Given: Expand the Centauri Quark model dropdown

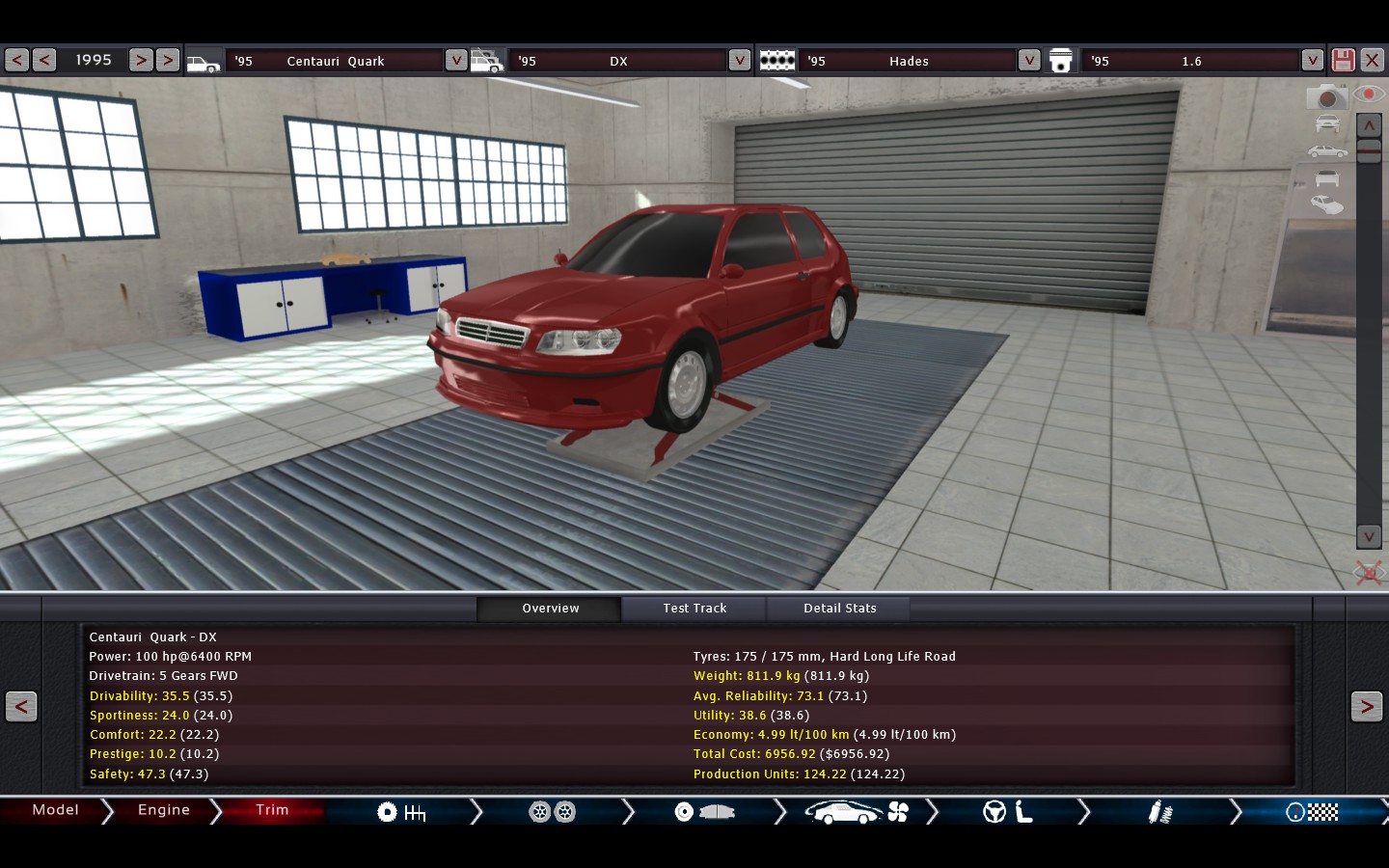Looking at the screenshot, I should [455, 60].
